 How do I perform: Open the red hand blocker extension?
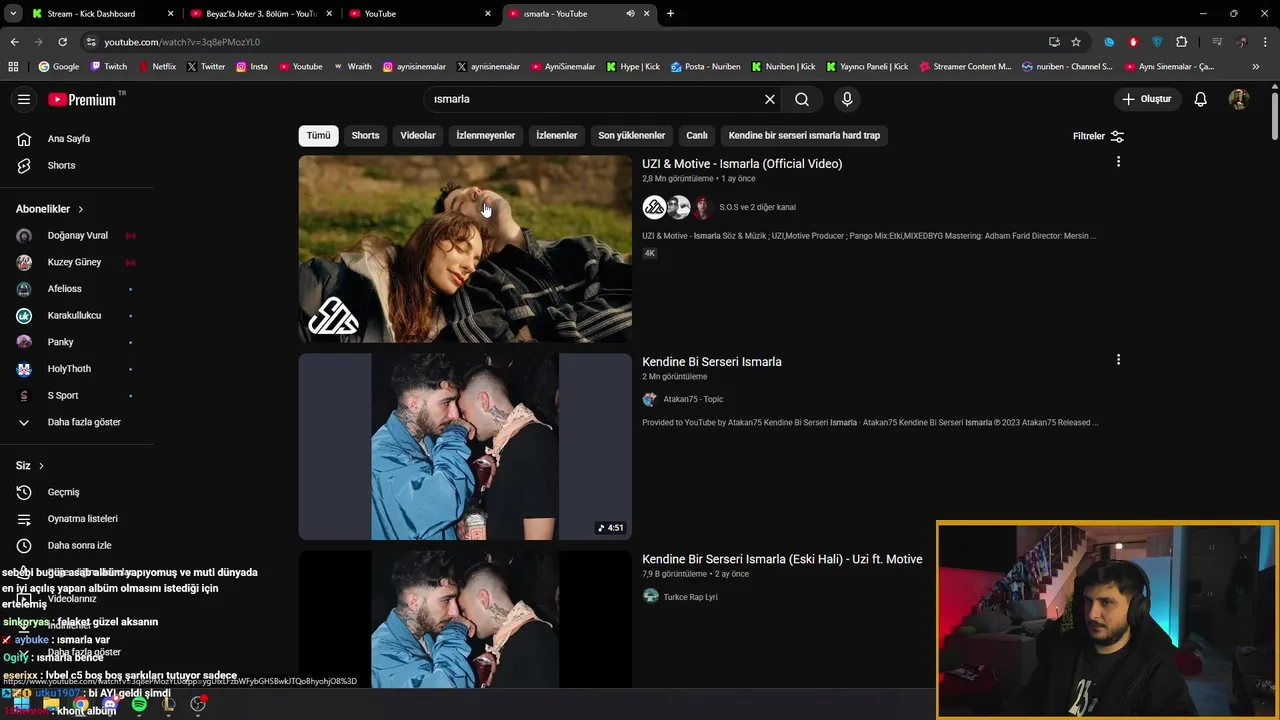pos(1133,42)
